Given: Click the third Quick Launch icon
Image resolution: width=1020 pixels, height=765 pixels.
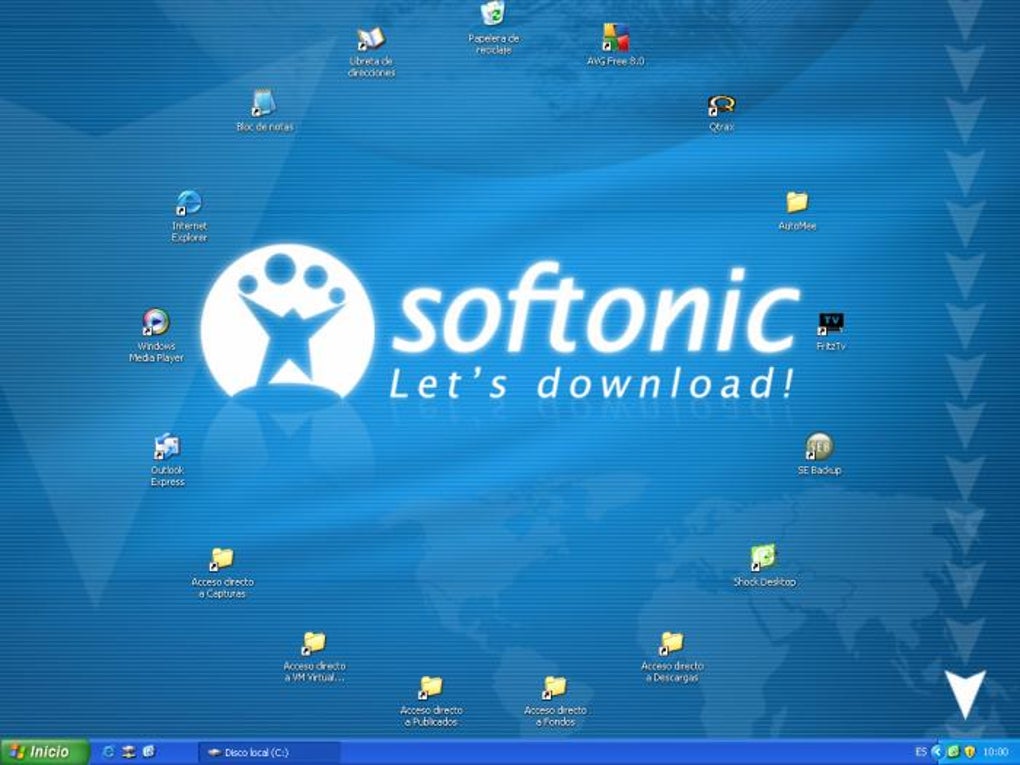Looking at the screenshot, I should tap(148, 752).
